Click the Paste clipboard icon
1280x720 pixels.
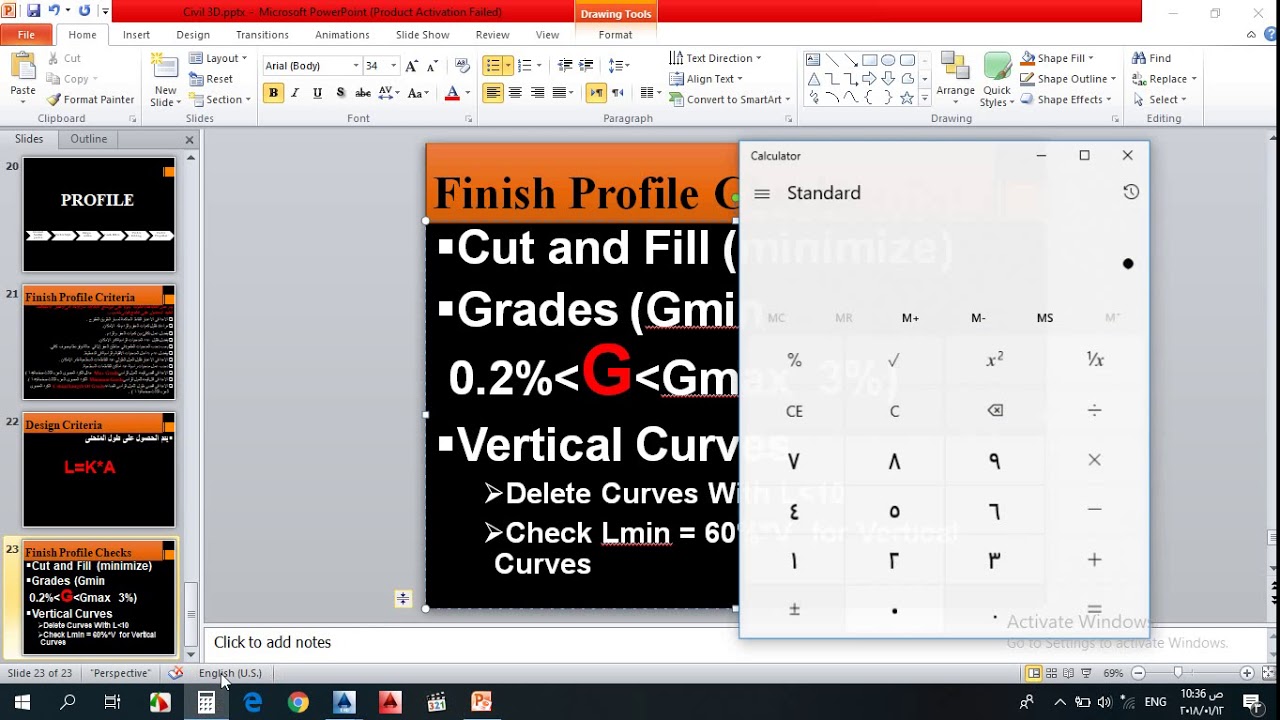[x=22, y=68]
